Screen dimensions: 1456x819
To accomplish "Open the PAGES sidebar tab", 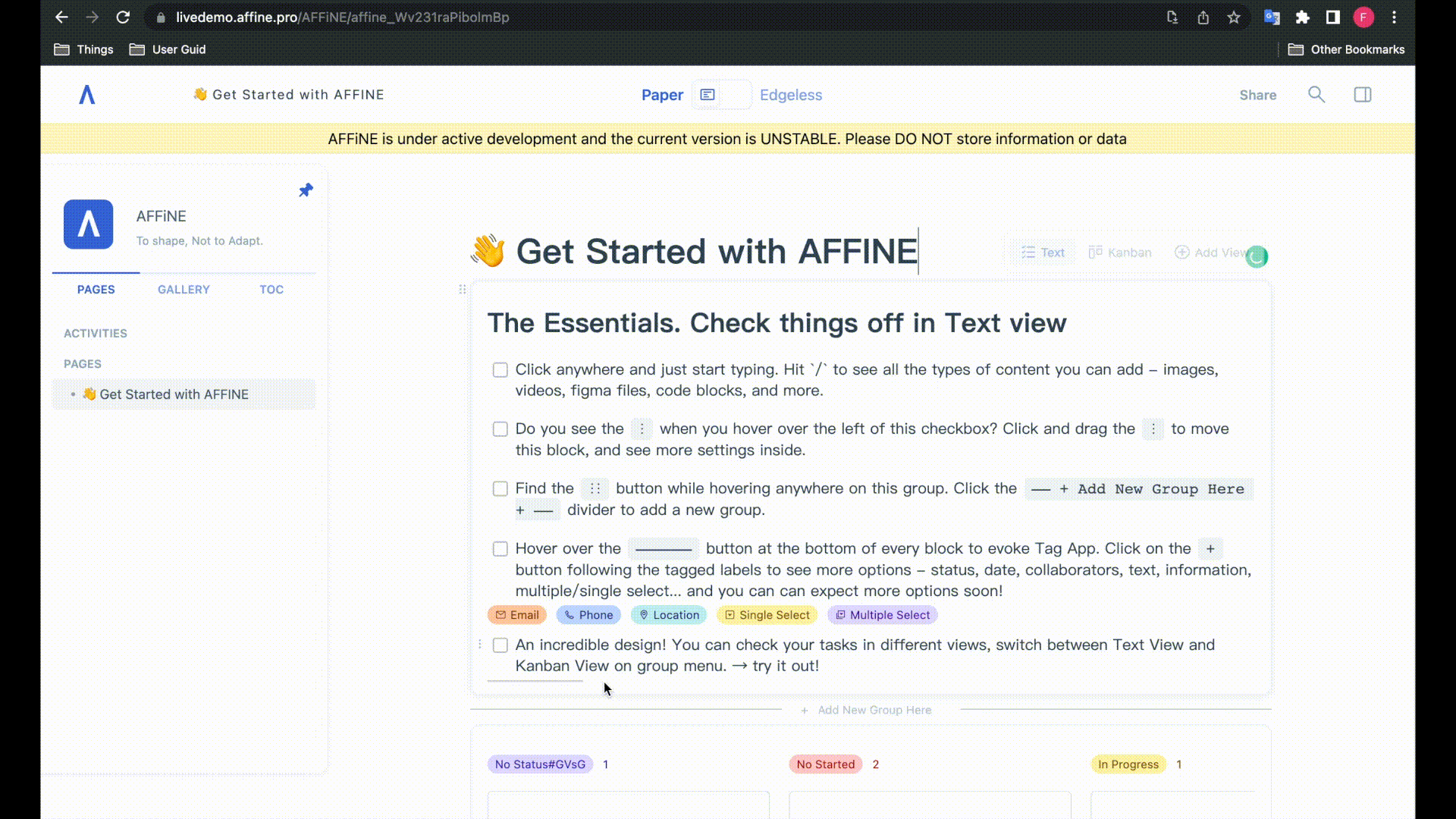I will [96, 290].
